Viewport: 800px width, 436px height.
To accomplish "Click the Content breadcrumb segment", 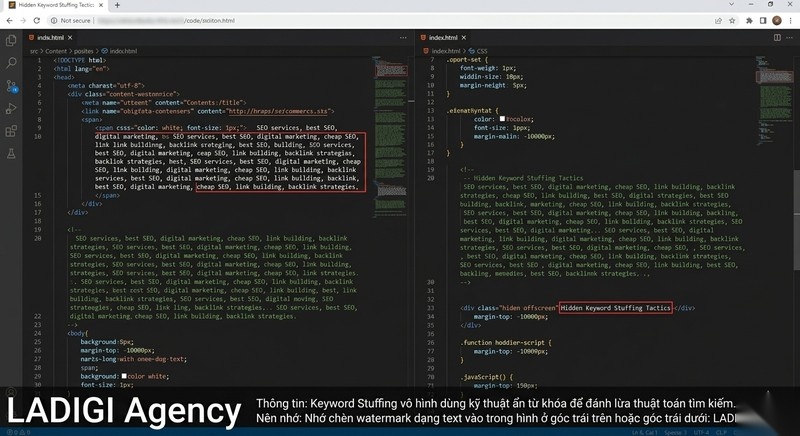I will tap(56, 51).
